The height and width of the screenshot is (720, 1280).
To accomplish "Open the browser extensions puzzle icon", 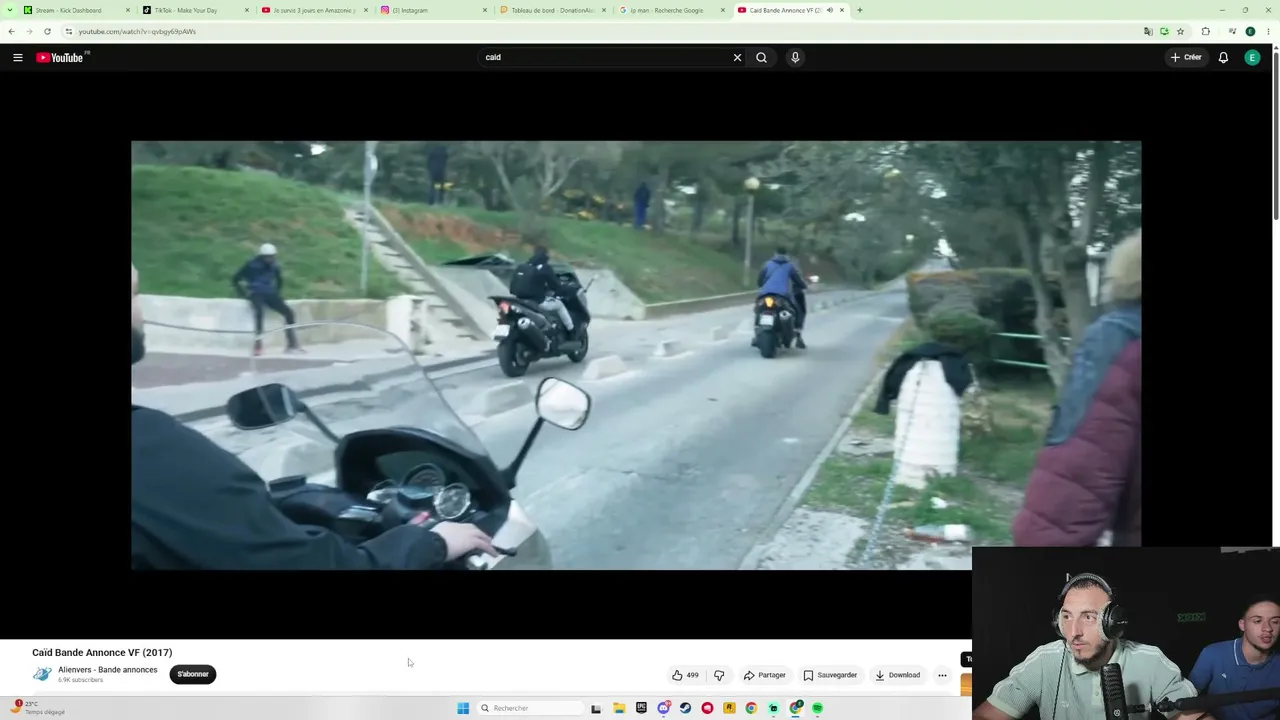I will pyautogui.click(x=1205, y=32).
